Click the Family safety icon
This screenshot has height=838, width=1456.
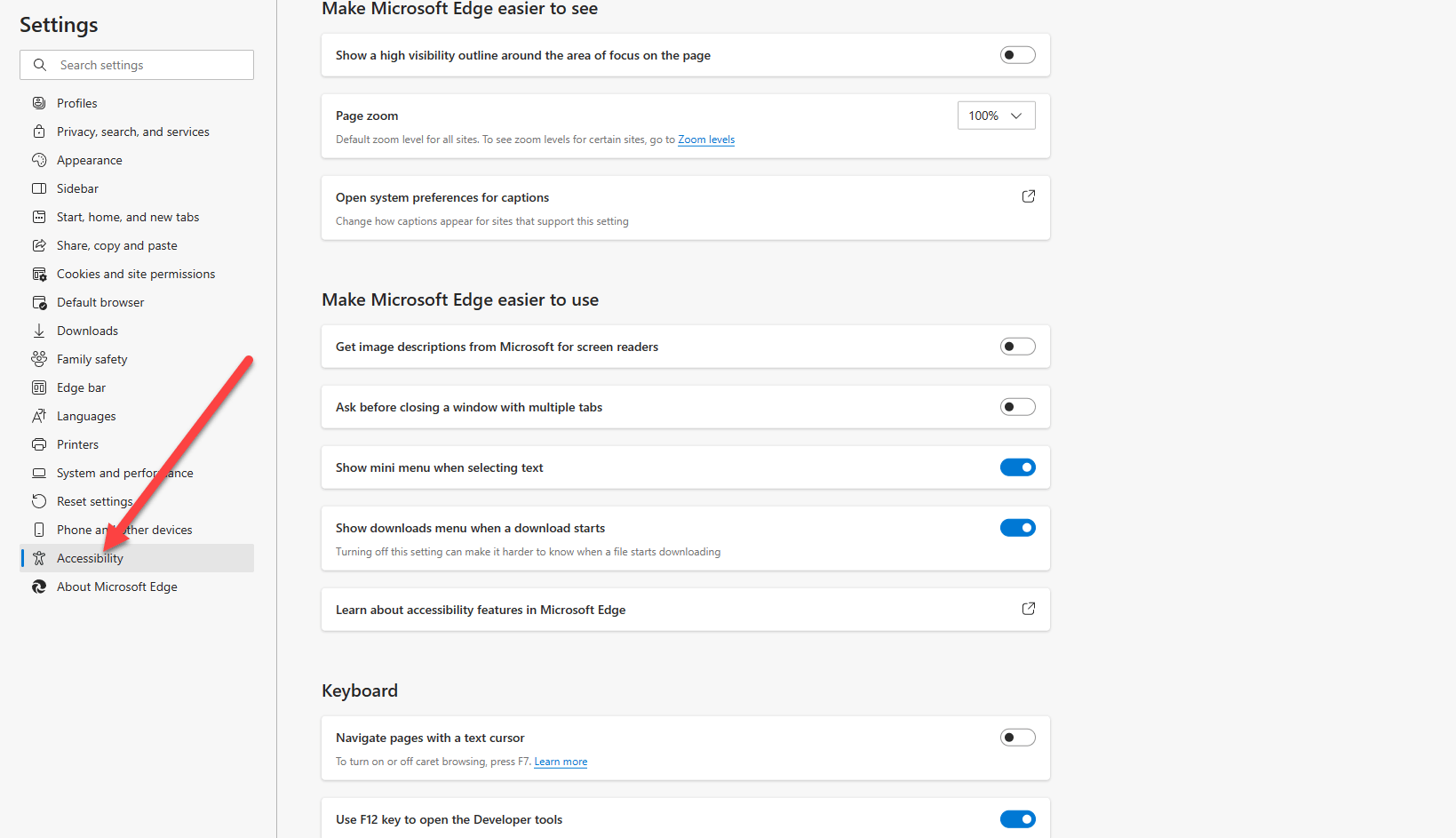pos(39,359)
